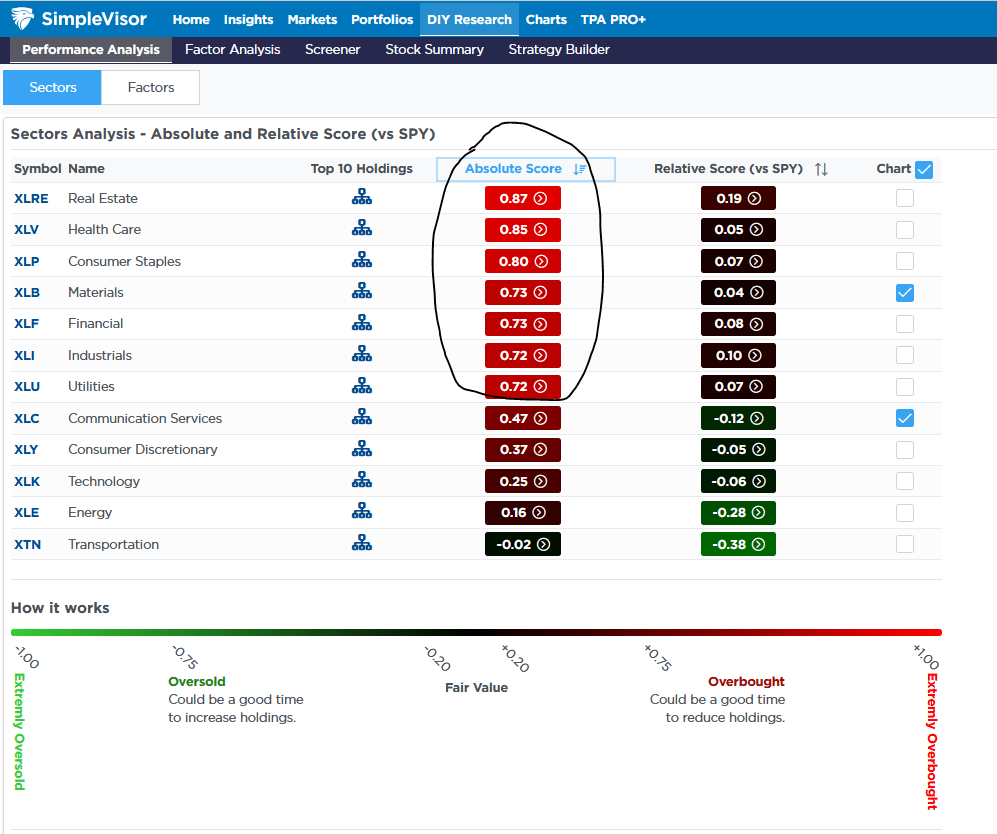Open Top 10 Holdings icon for Real Estate
Viewport: 997px width, 834px height.
point(361,198)
